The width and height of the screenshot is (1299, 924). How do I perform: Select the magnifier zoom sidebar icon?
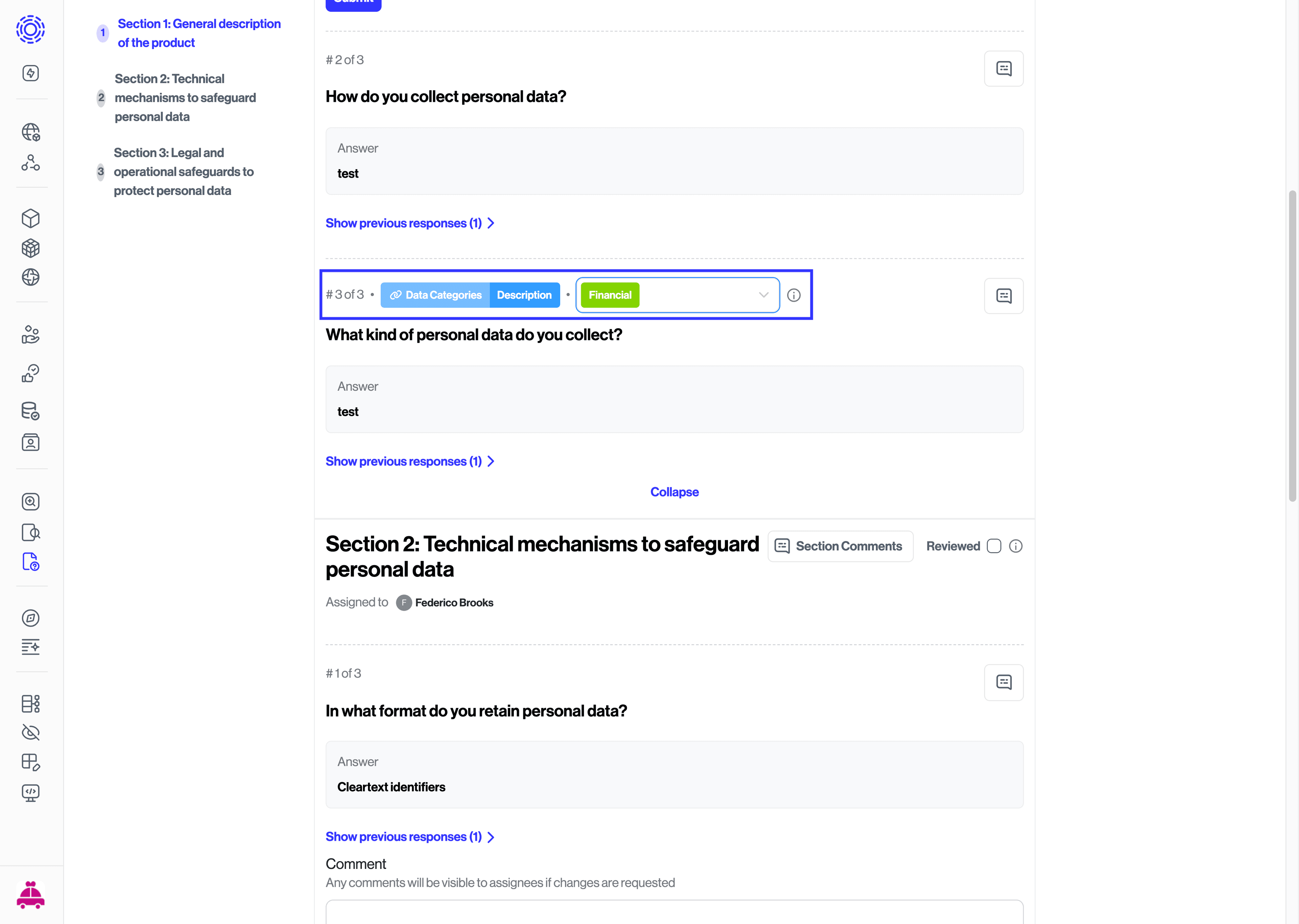[x=31, y=502]
